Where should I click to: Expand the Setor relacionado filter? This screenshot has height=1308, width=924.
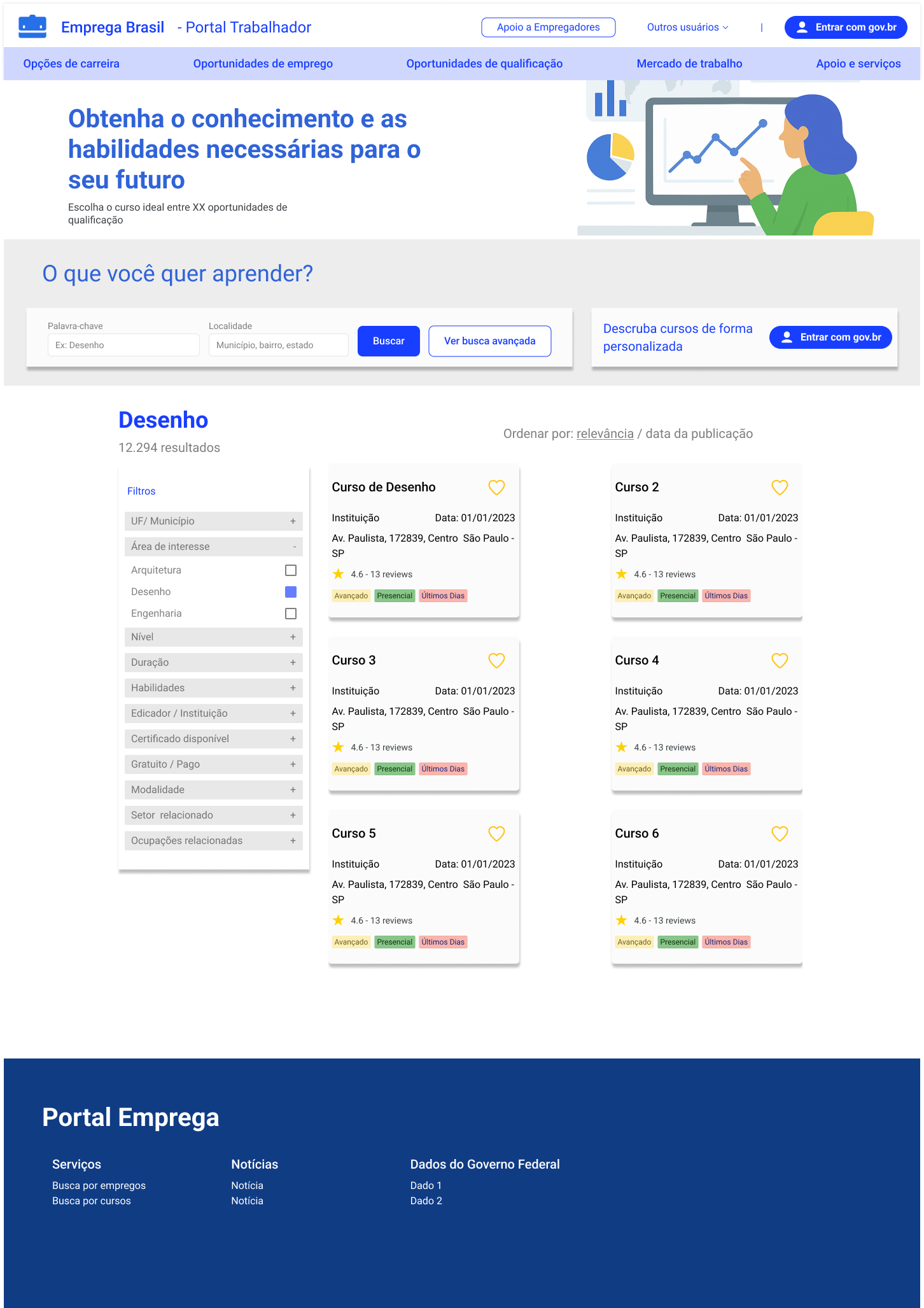pyautogui.click(x=214, y=815)
